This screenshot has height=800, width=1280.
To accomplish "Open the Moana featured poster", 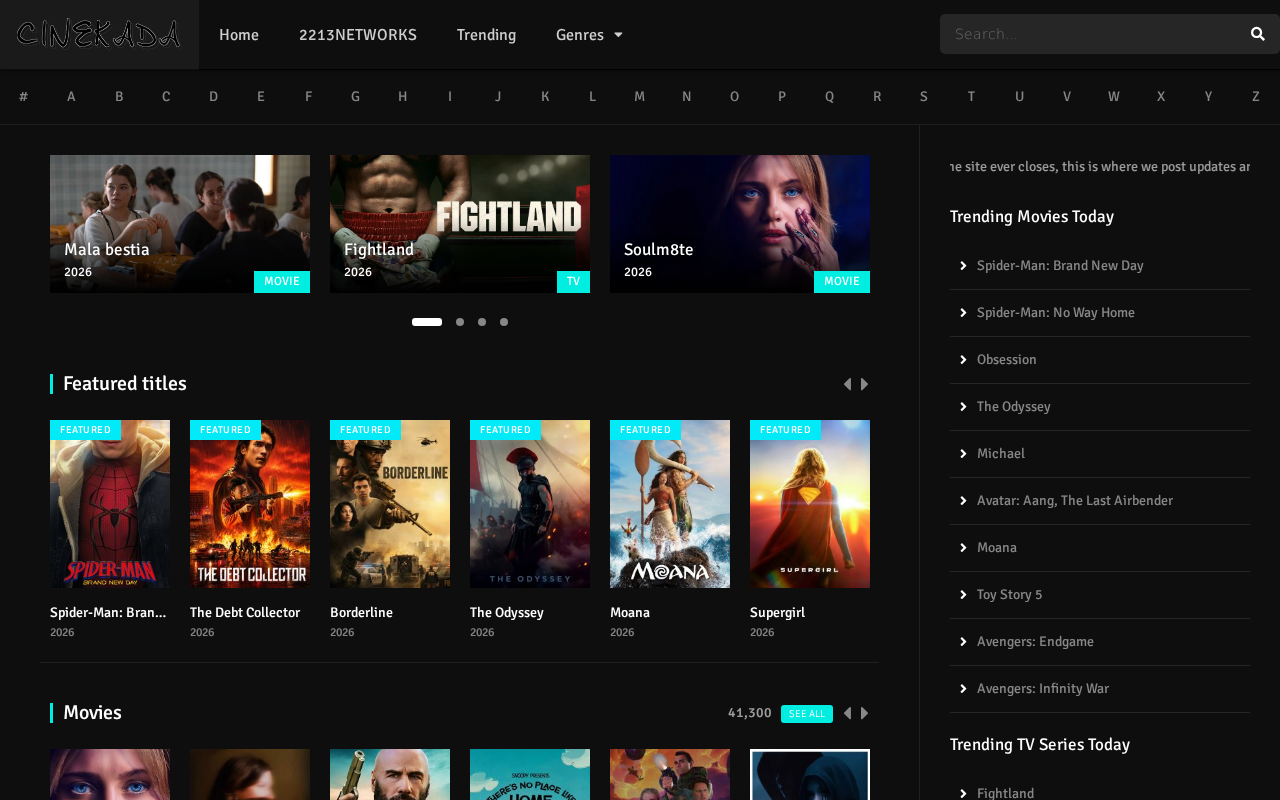I will (x=670, y=504).
